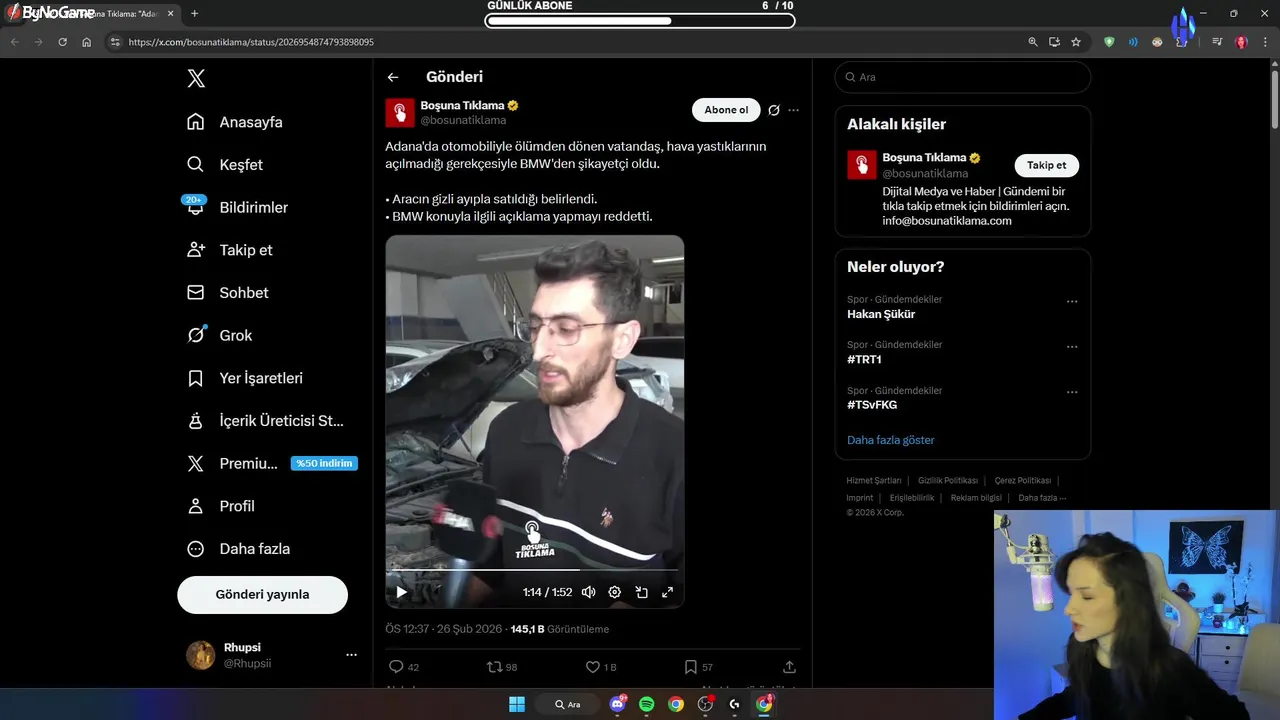The image size is (1280, 720).
Task: Open Yer İşaretleri bookmarks
Action: (x=244, y=378)
